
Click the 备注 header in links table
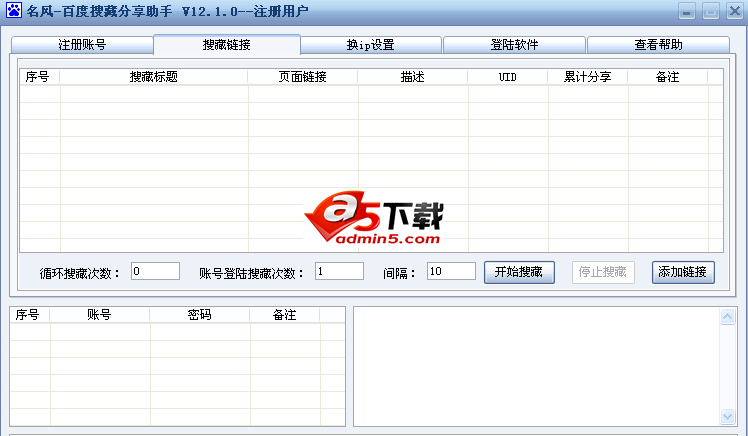coord(667,77)
